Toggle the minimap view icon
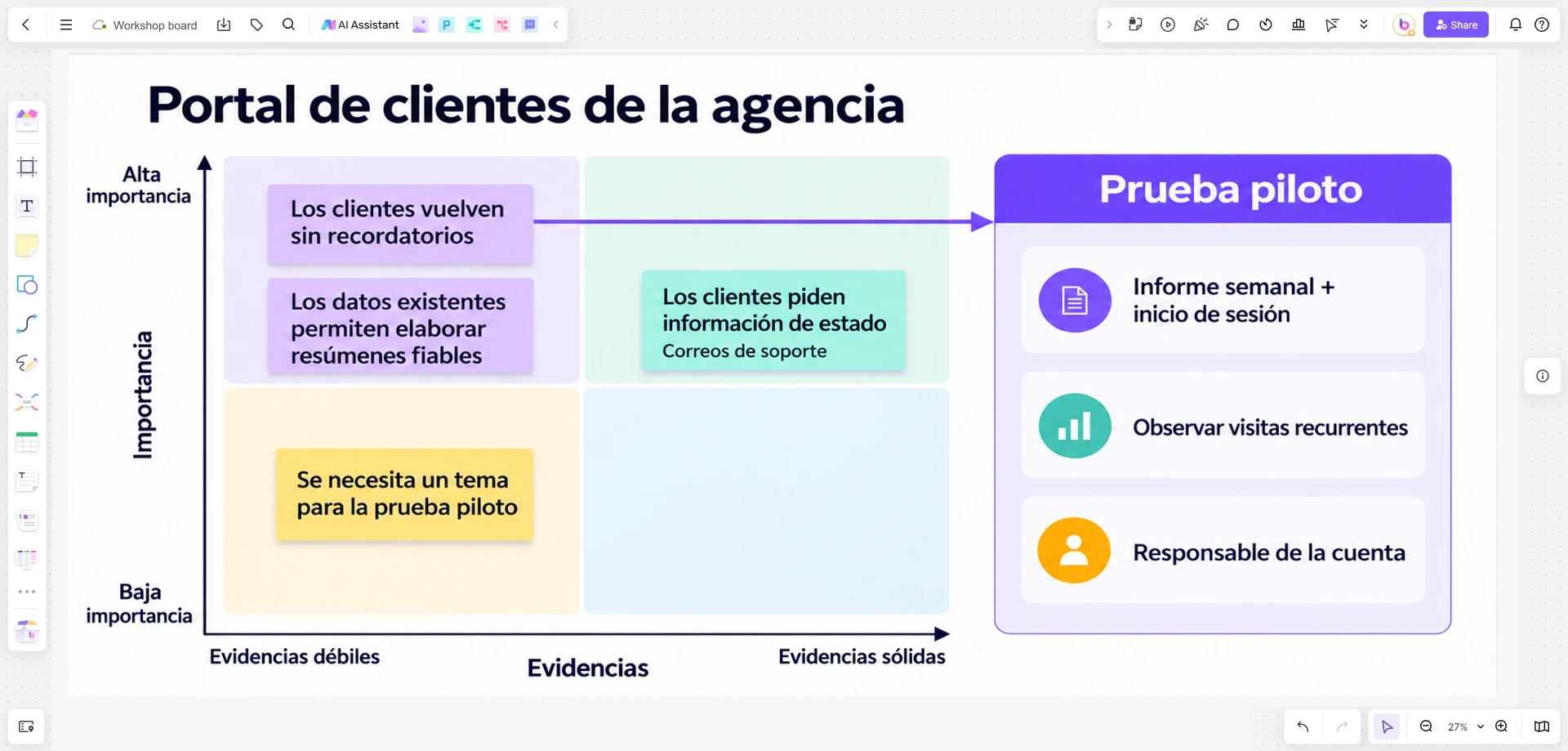The image size is (1568, 751). (x=1542, y=726)
